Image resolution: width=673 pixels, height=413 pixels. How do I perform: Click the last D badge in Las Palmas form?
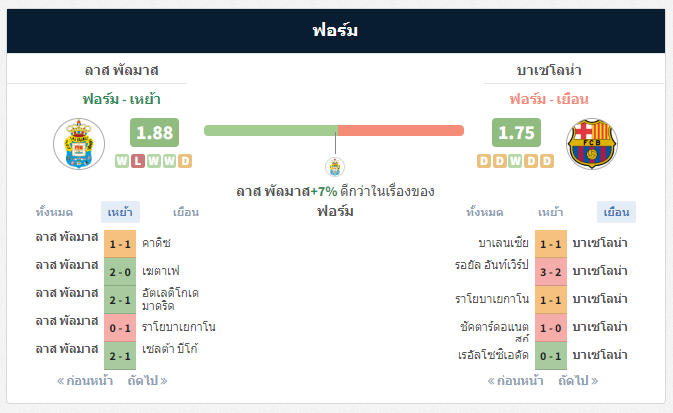(x=185, y=161)
